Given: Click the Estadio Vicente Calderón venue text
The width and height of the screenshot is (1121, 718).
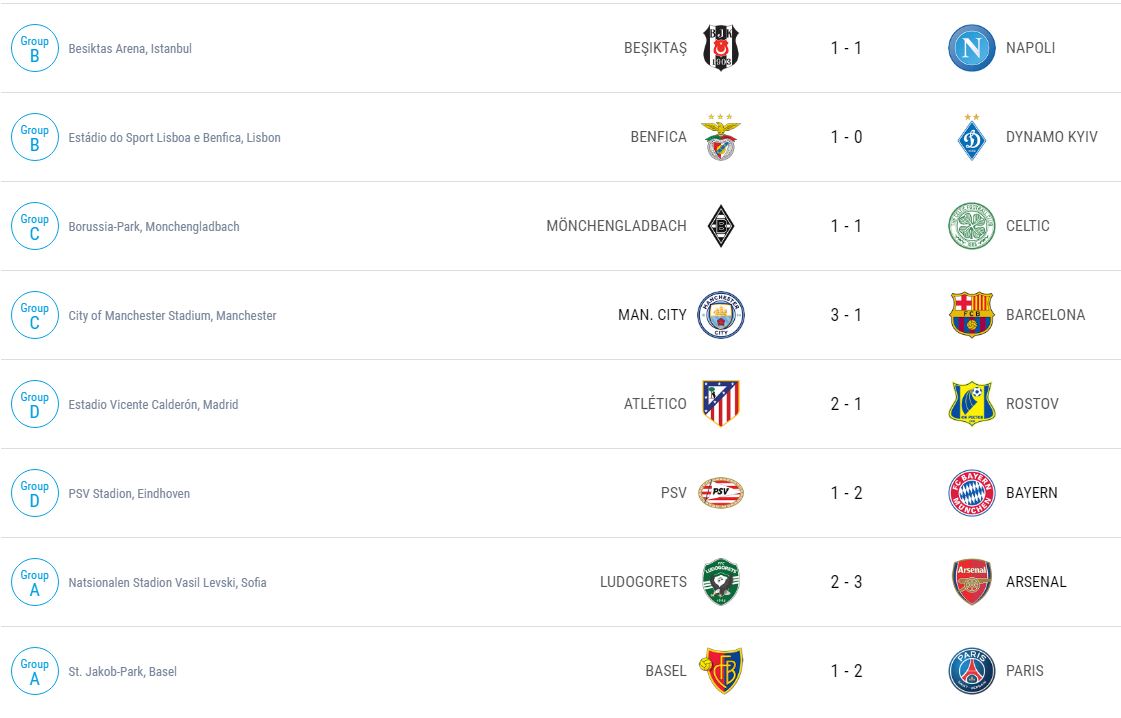Looking at the screenshot, I should [153, 405].
